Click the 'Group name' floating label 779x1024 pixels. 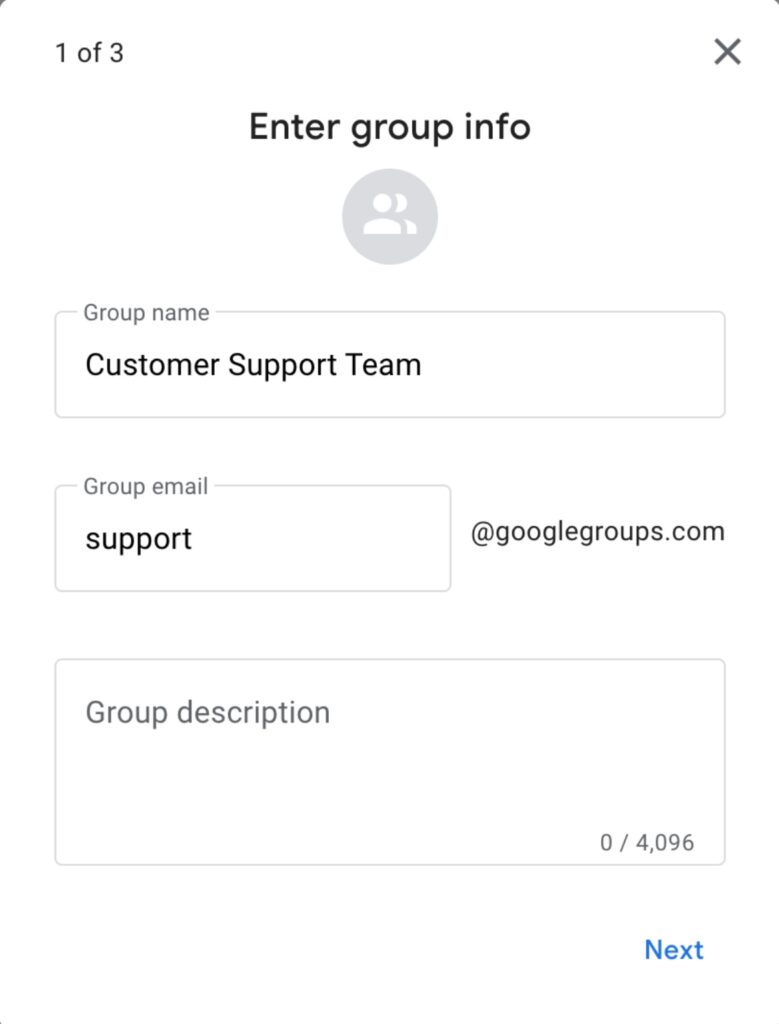[x=146, y=313]
